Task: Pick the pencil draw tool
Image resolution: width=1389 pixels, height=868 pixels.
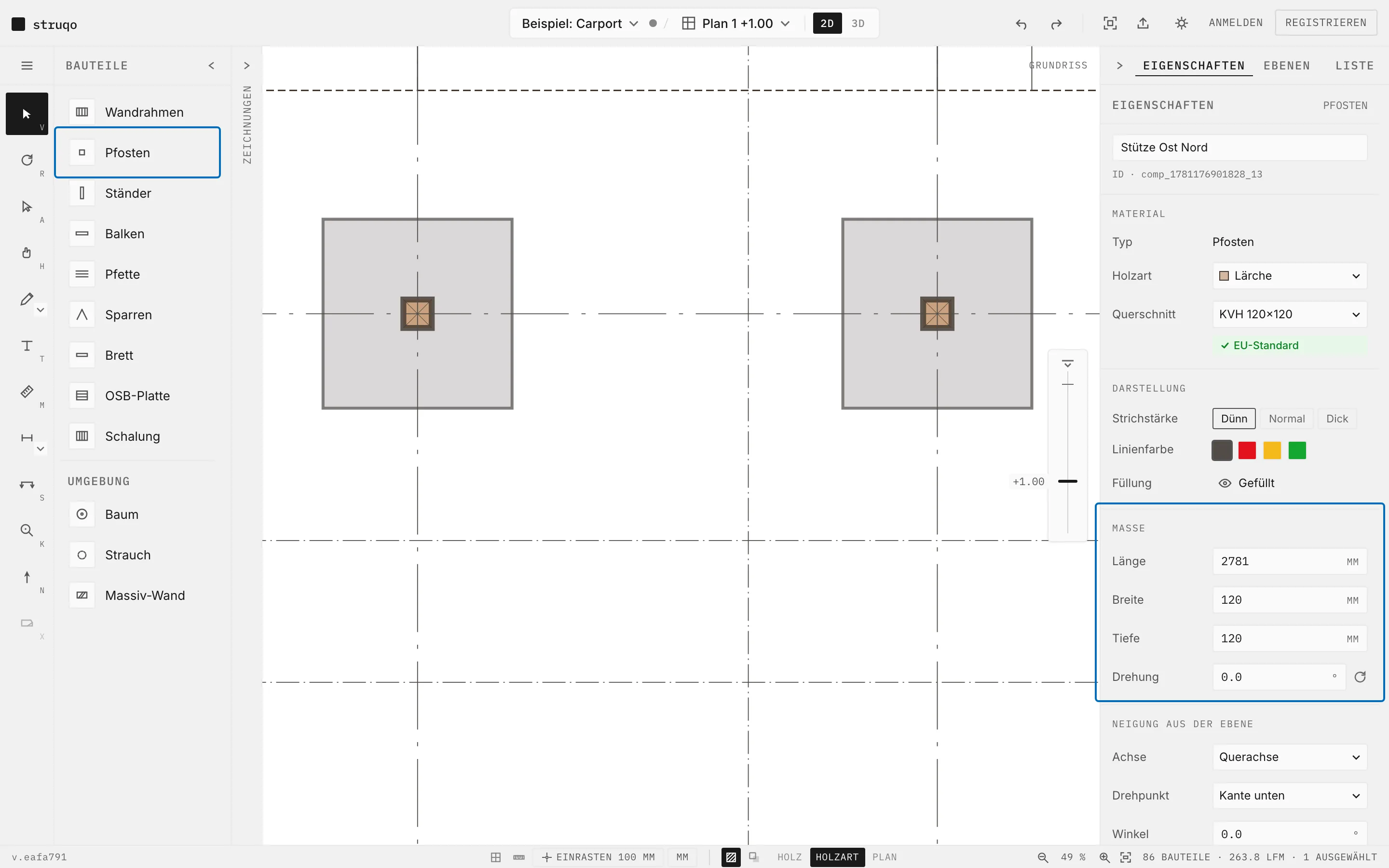Action: (27, 299)
